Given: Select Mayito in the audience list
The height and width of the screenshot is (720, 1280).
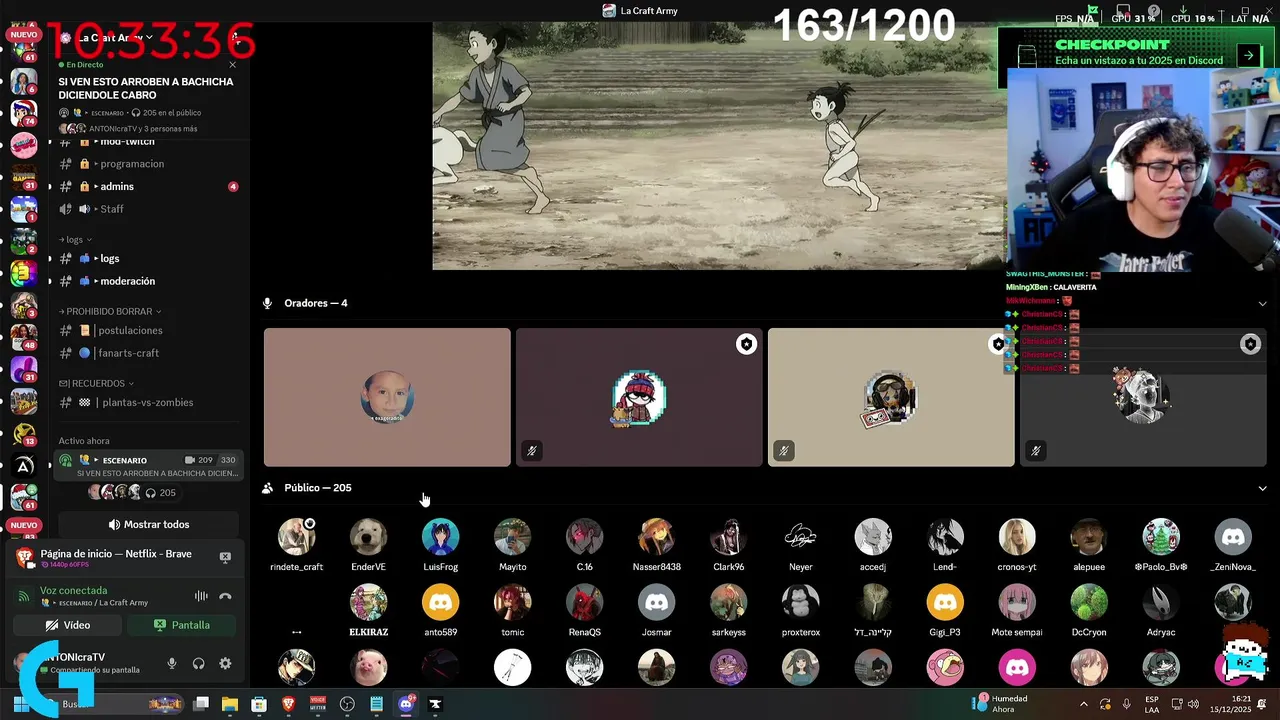Looking at the screenshot, I should point(512,545).
